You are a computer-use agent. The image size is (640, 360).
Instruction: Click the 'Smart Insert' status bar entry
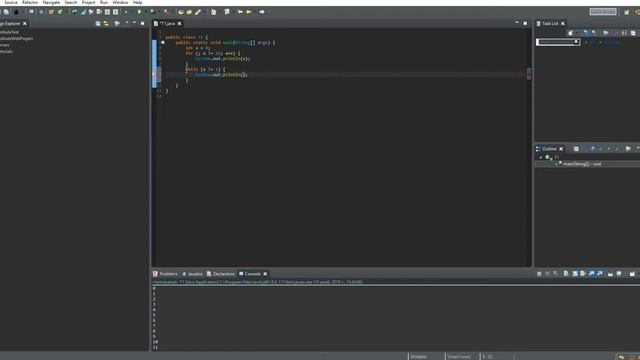point(459,357)
